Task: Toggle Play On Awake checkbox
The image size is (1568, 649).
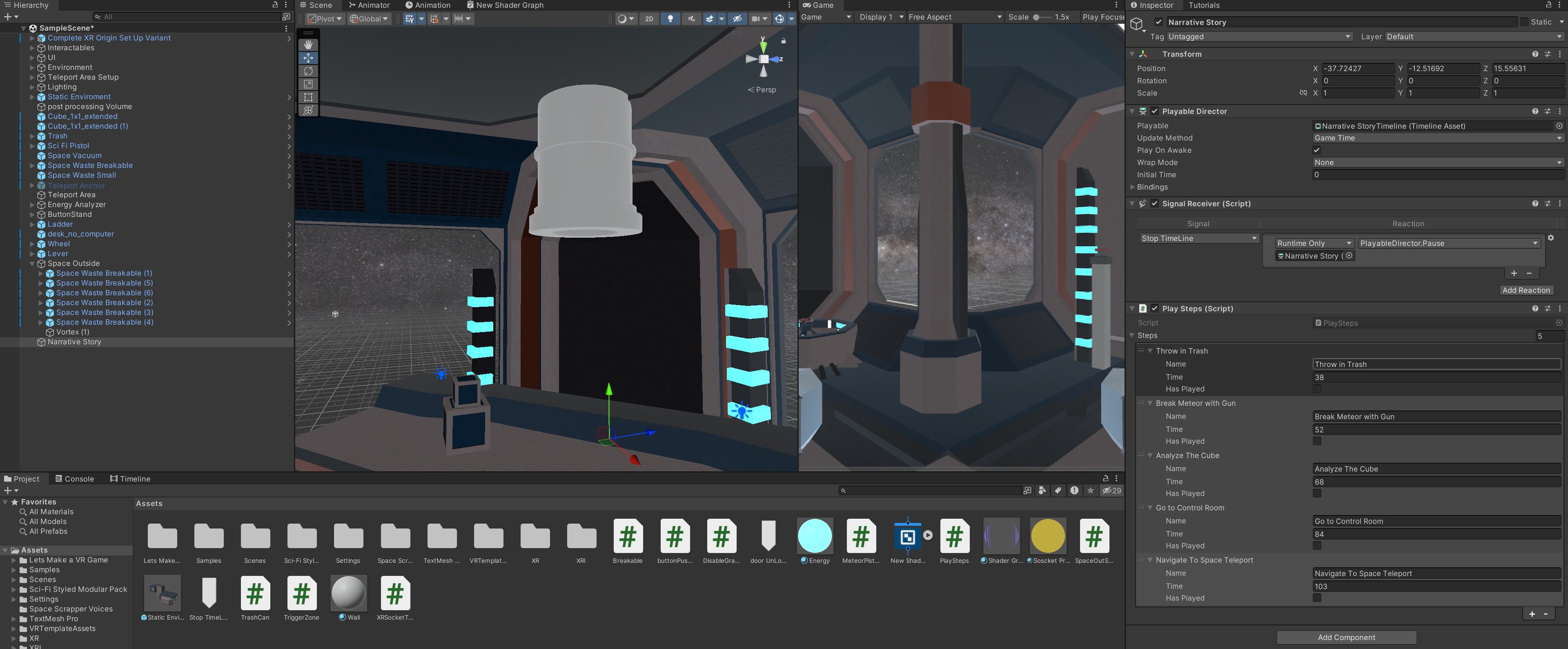Action: tap(1316, 150)
